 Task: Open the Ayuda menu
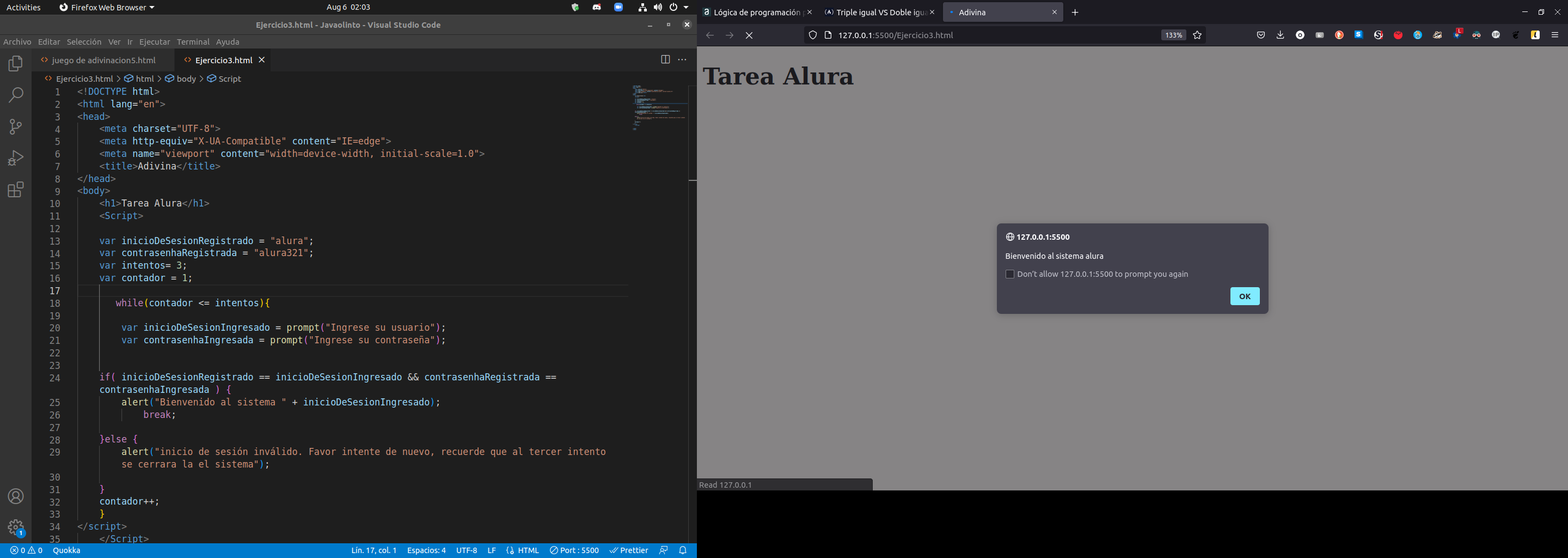(228, 42)
